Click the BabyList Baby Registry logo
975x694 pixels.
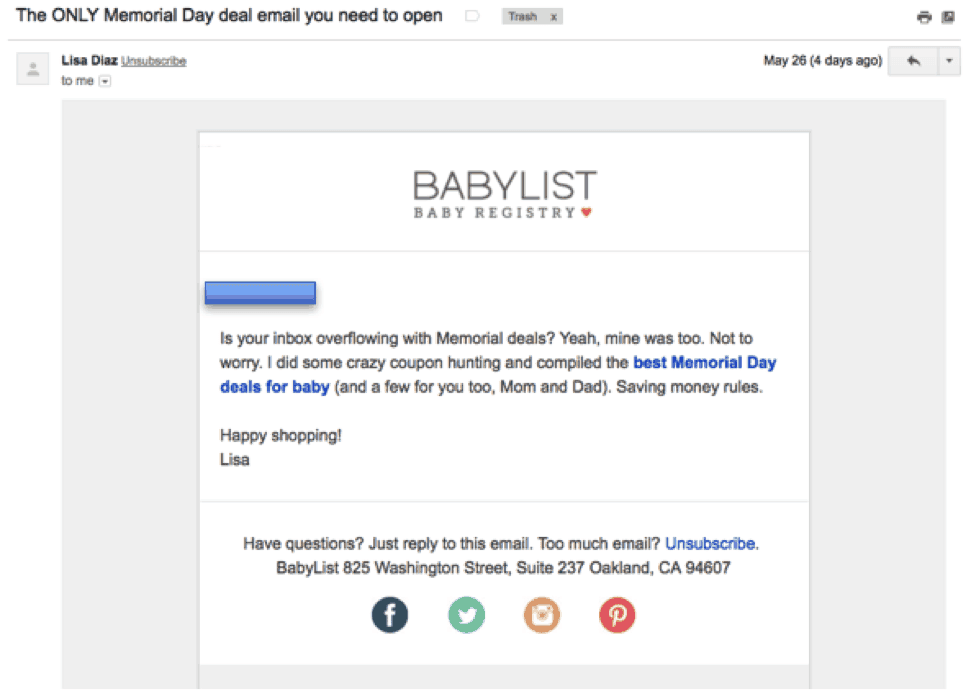(x=504, y=194)
